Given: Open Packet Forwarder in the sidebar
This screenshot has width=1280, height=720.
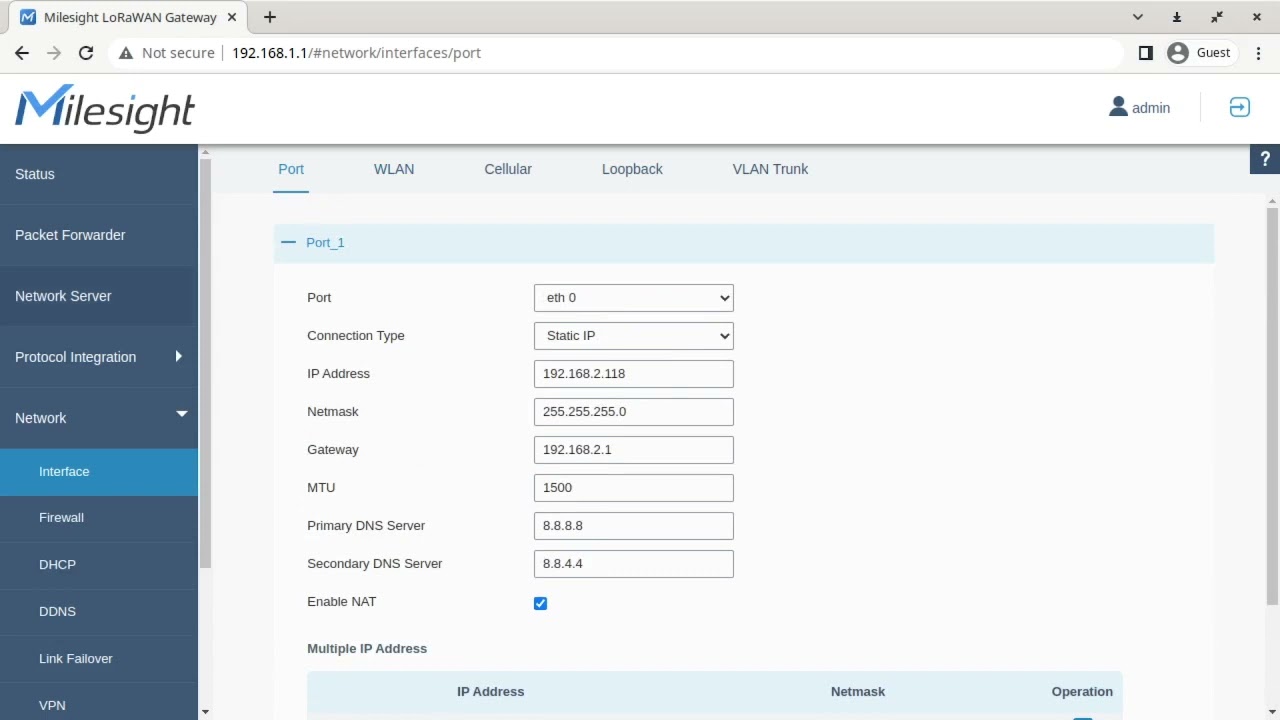Looking at the screenshot, I should coord(99,235).
